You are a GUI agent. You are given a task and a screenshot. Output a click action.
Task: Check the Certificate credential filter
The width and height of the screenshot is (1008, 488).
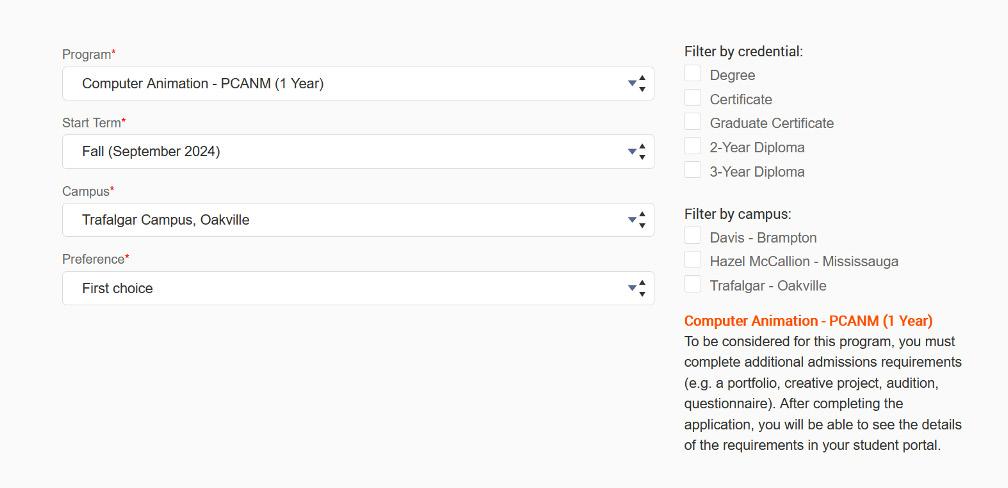(x=693, y=97)
